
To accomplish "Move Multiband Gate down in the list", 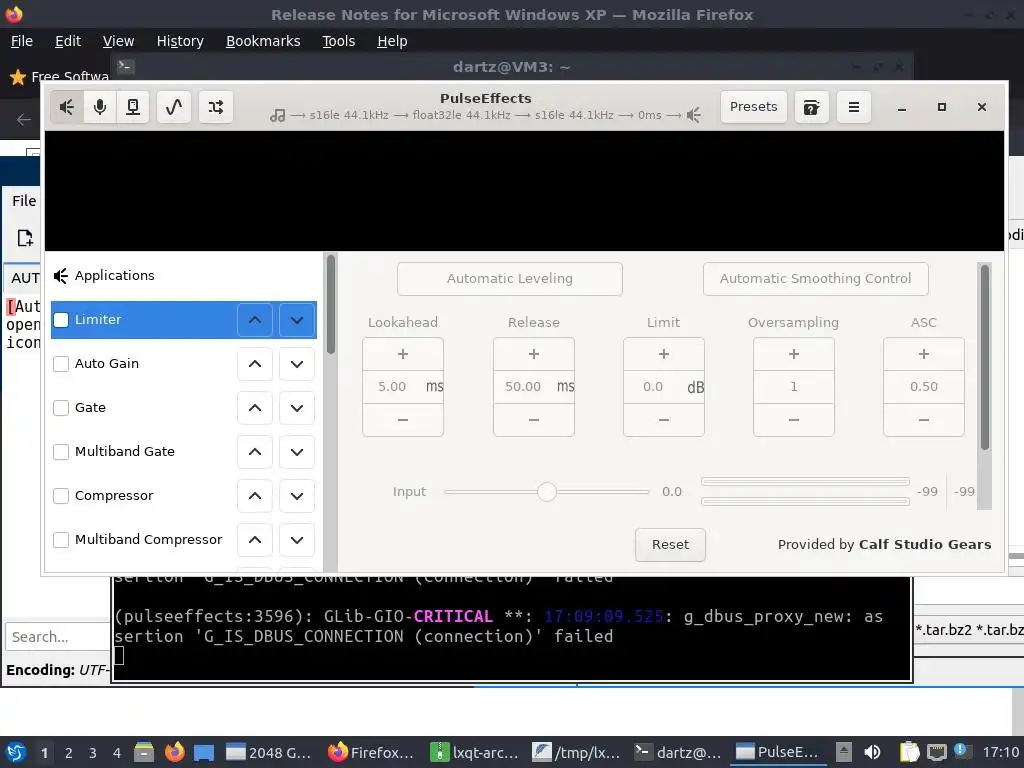I will pos(296,452).
